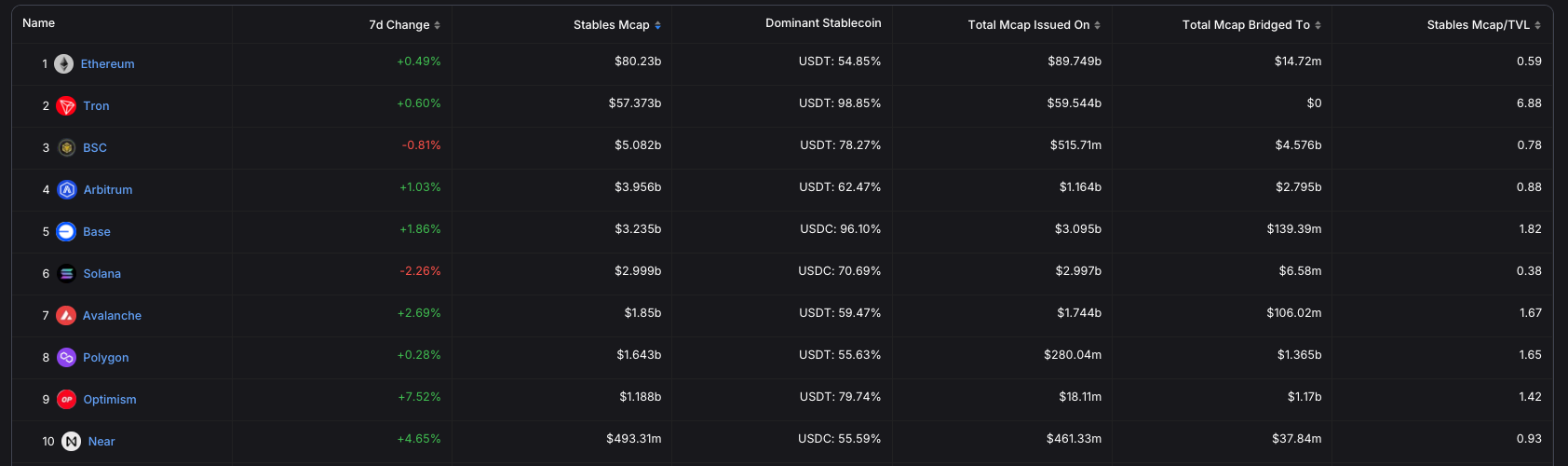Click the Solana chain logo icon
This screenshot has width=1568, height=466.
pos(66,274)
